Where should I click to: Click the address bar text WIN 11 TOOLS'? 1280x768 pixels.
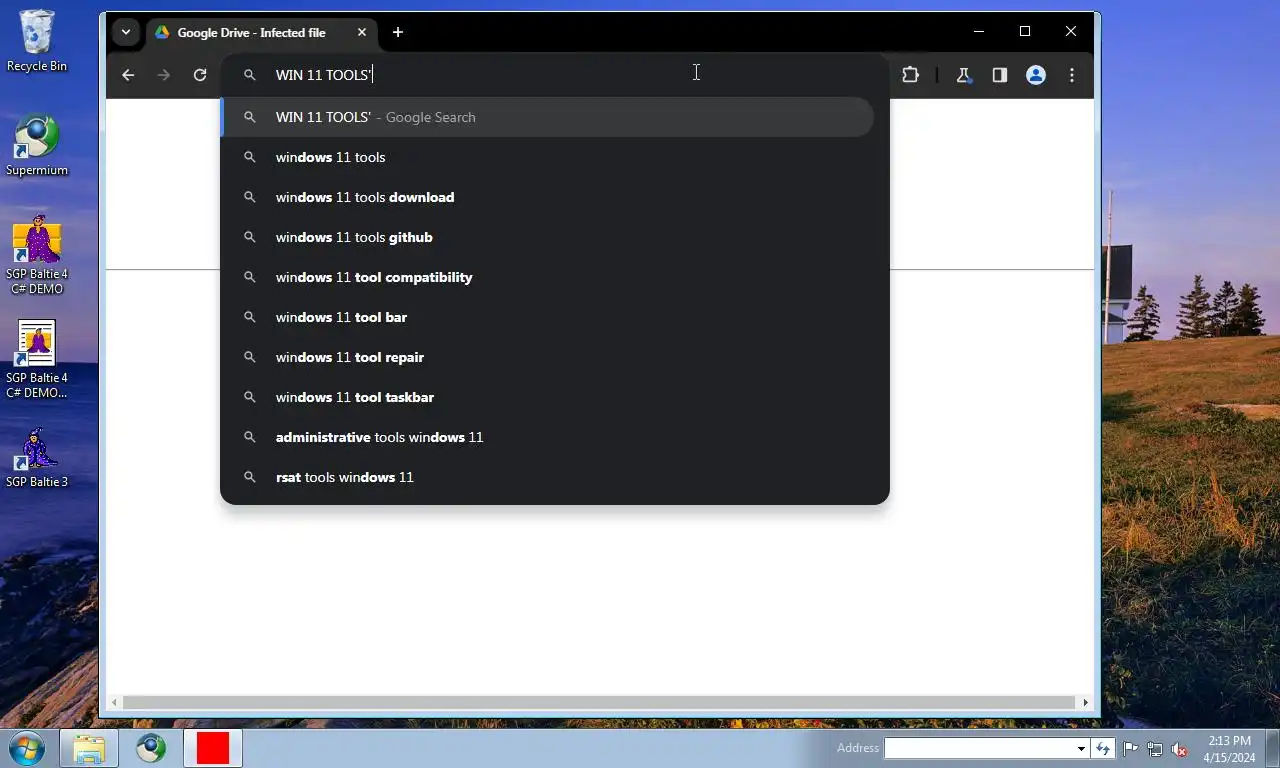pyautogui.click(x=322, y=75)
